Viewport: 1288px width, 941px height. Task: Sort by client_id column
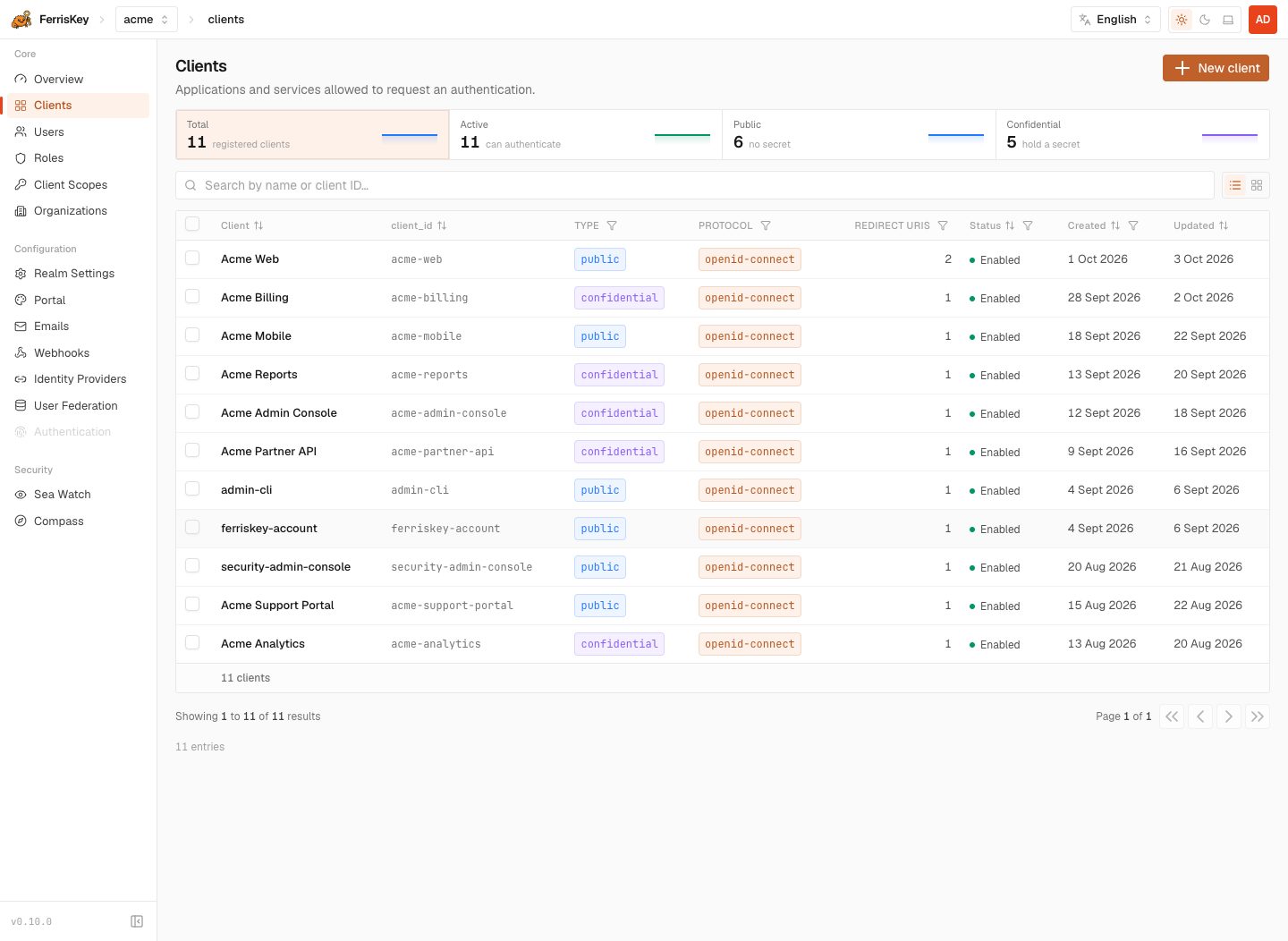click(419, 225)
